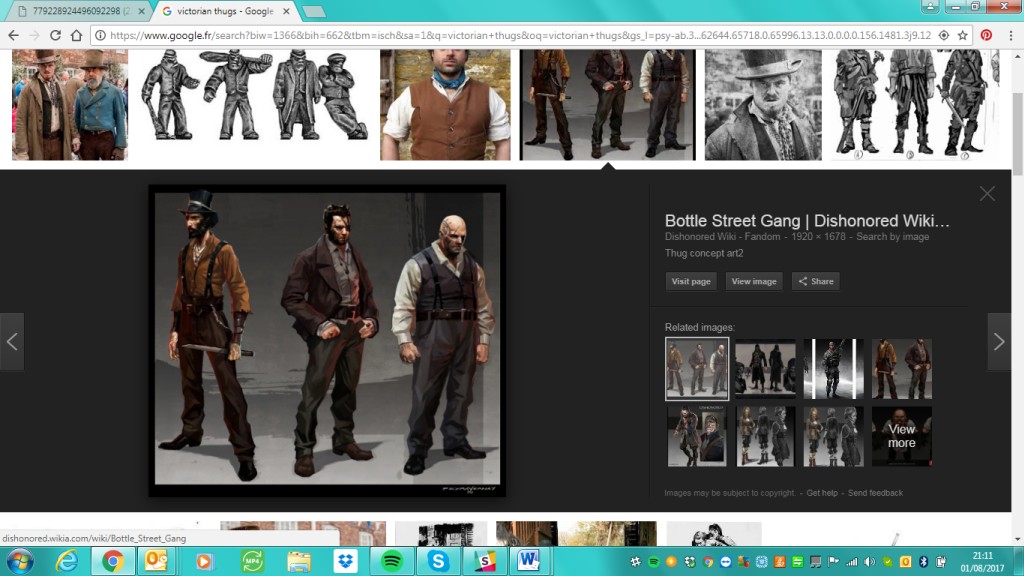Open the volume control in system tray
This screenshot has width=1024, height=576.
(869, 562)
